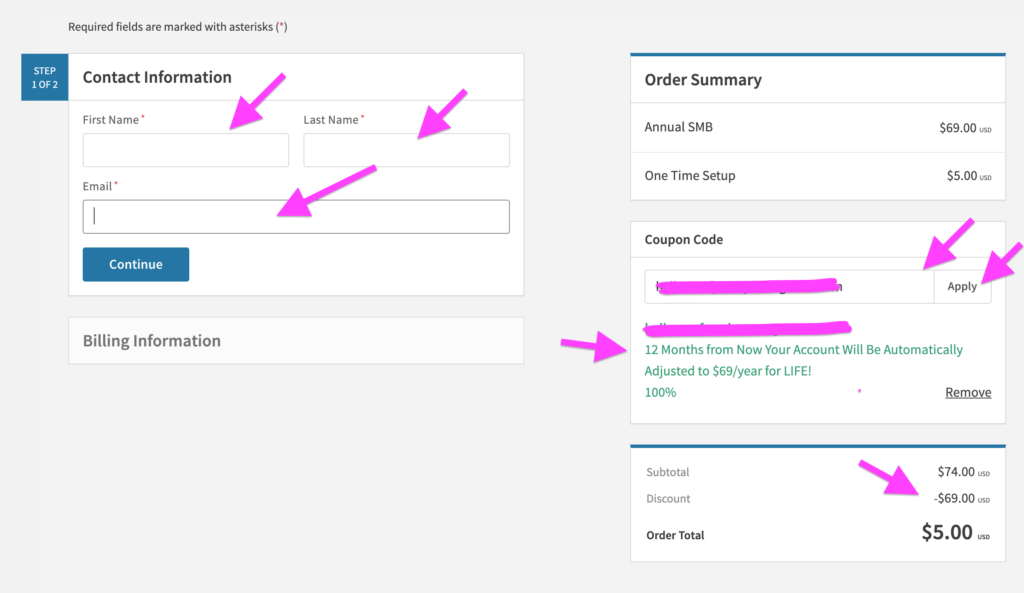Image resolution: width=1024 pixels, height=593 pixels.
Task: Expand the Billing Information section
Action: [x=296, y=341]
